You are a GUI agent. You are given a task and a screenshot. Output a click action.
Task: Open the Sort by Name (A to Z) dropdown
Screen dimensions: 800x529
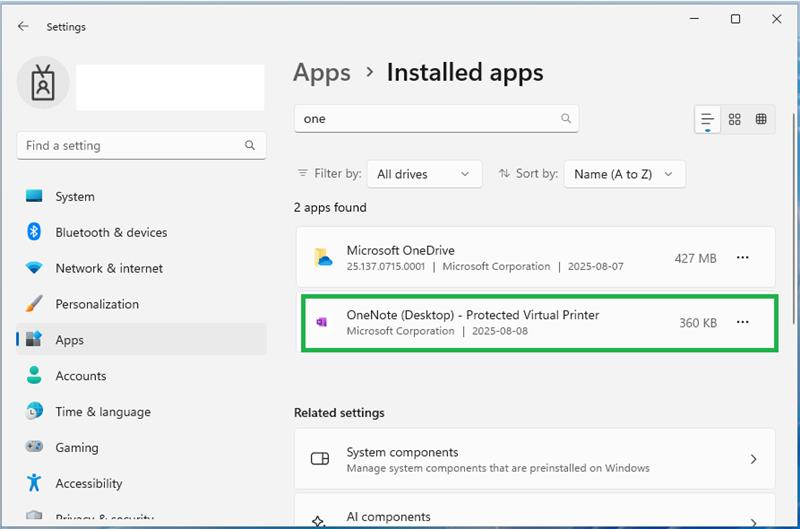pos(624,174)
